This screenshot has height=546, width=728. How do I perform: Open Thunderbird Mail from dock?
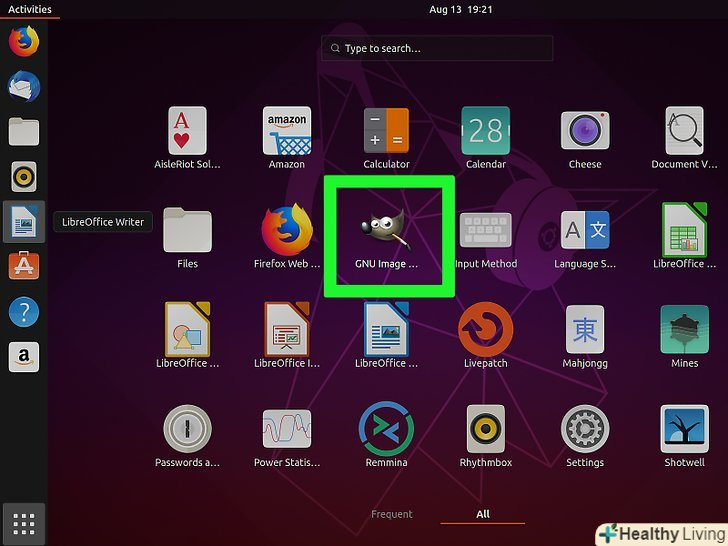tap(24, 86)
